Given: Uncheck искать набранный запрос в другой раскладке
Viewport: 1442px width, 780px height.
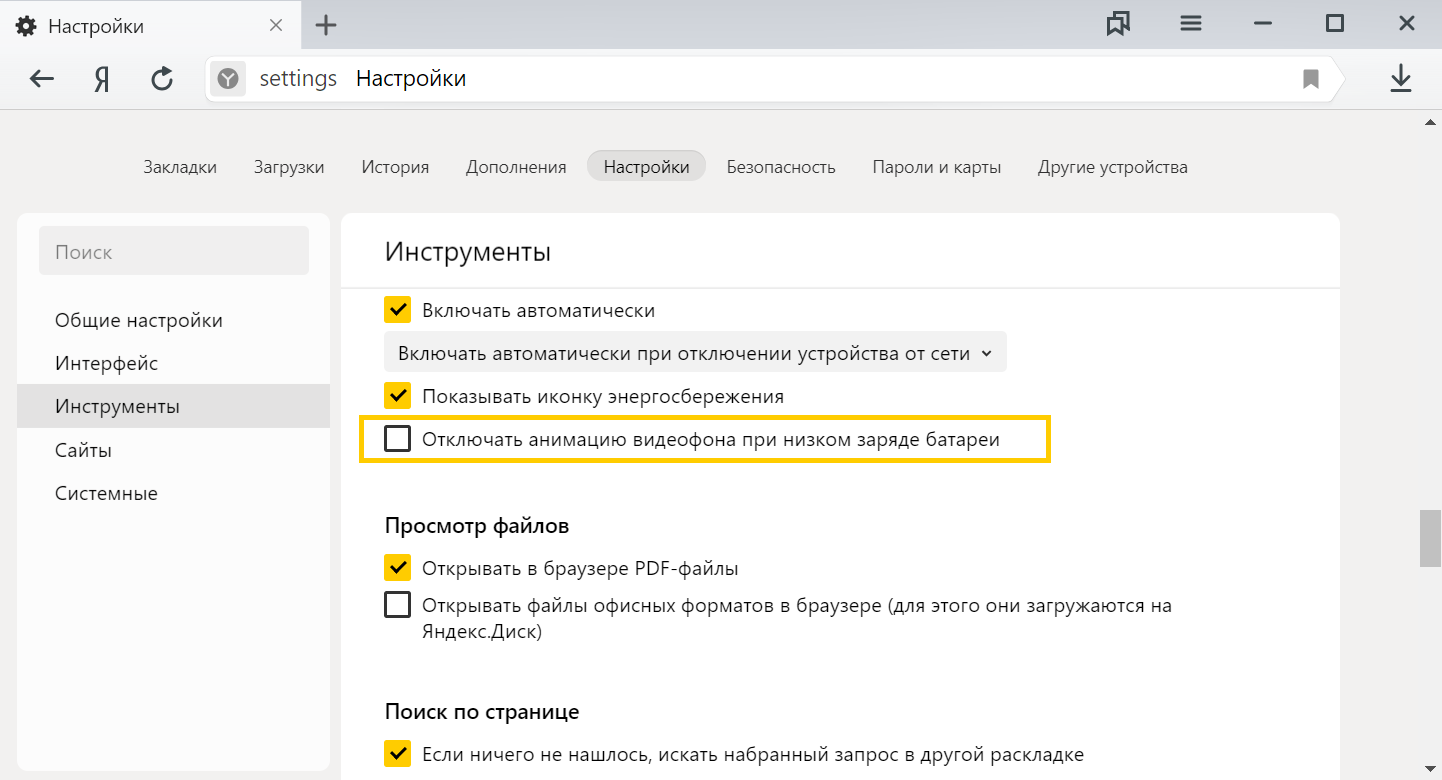Looking at the screenshot, I should pos(398,754).
